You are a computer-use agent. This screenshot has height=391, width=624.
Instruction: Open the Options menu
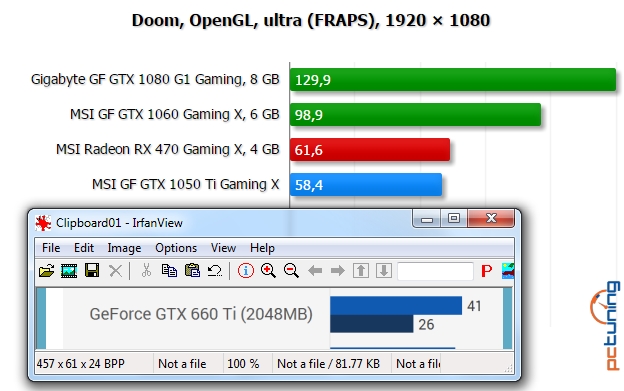pos(176,248)
